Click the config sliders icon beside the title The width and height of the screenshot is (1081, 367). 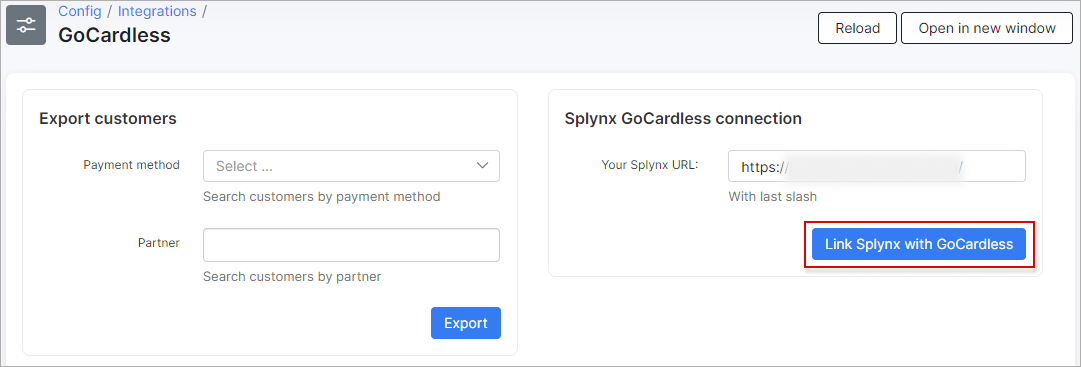click(26, 26)
